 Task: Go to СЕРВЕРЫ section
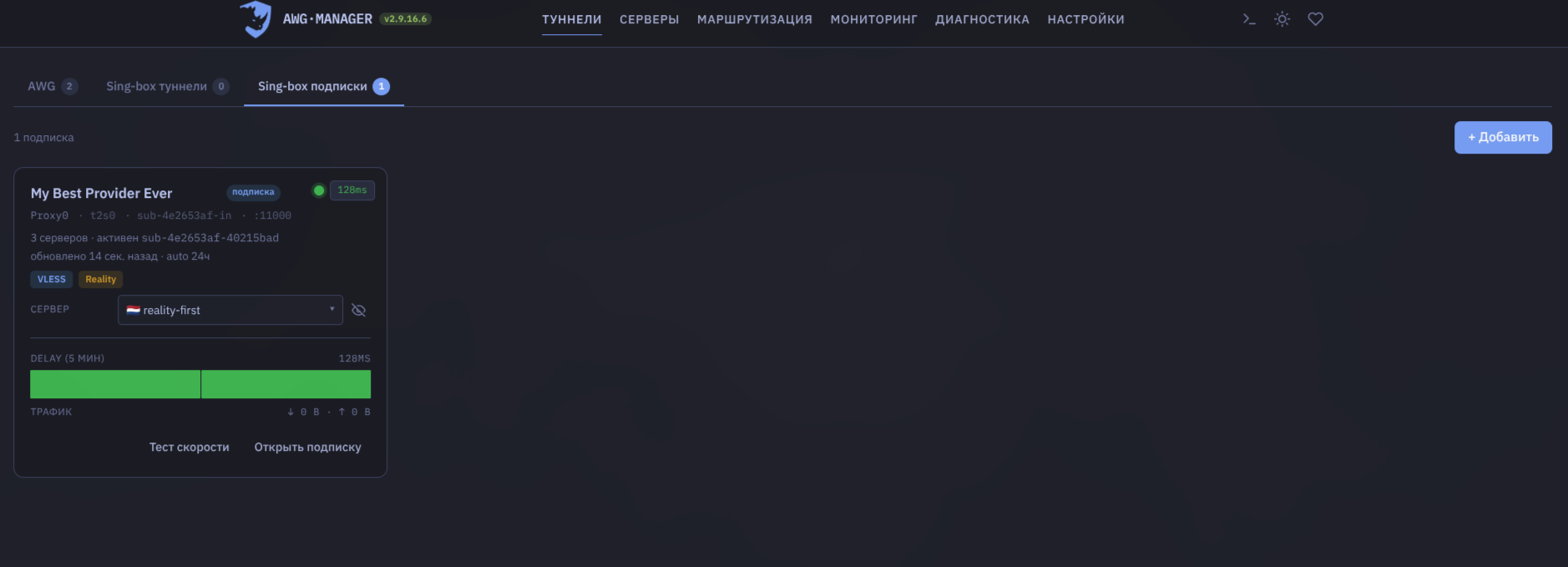650,19
